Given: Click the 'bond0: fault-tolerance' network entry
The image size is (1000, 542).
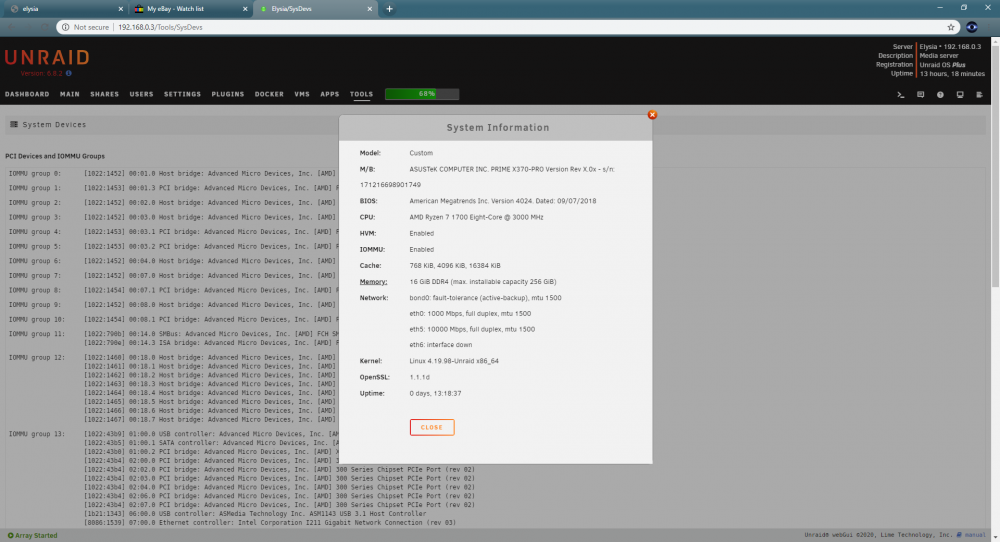Looking at the screenshot, I should point(485,298).
